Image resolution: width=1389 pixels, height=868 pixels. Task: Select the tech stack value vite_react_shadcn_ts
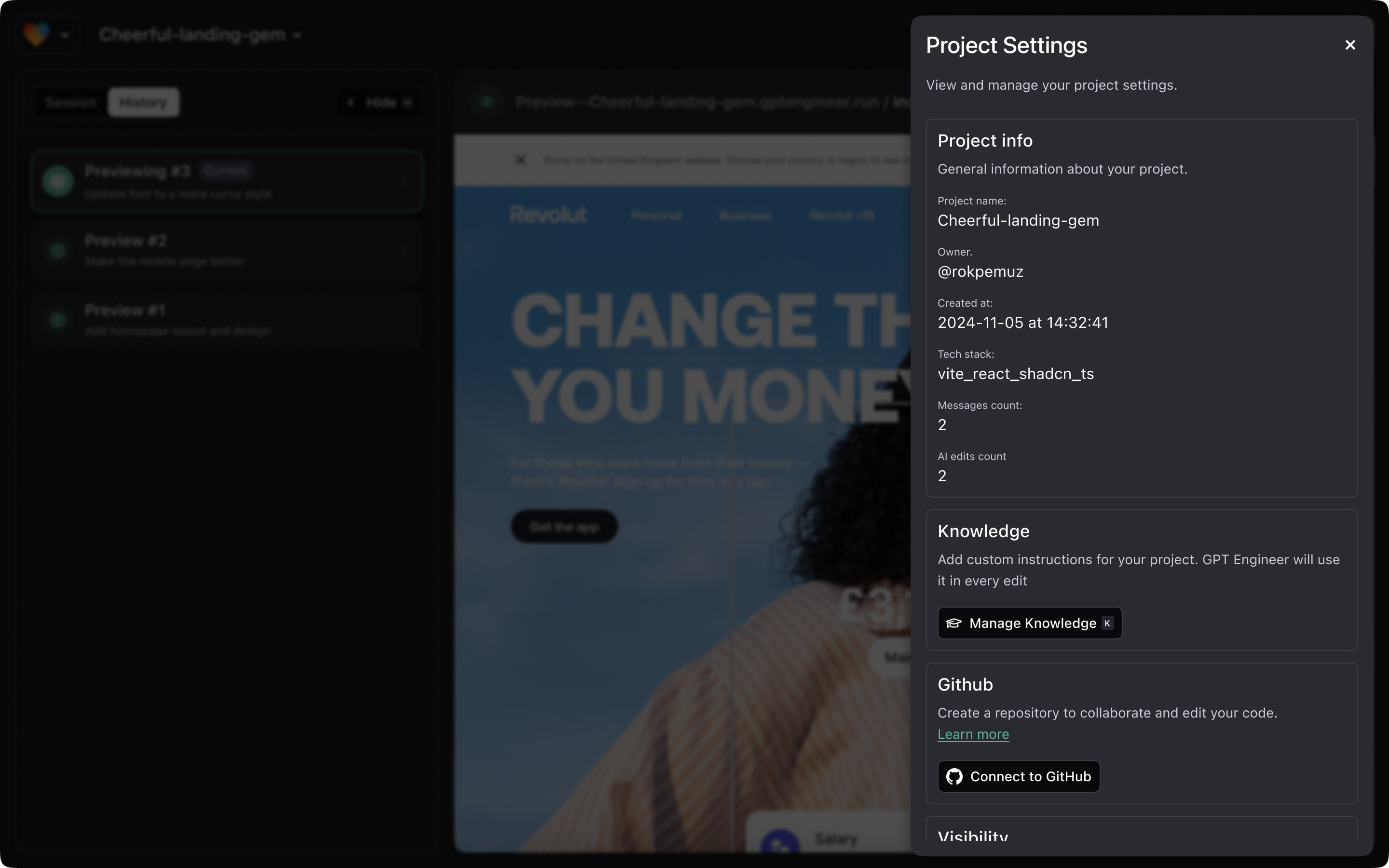[1015, 374]
